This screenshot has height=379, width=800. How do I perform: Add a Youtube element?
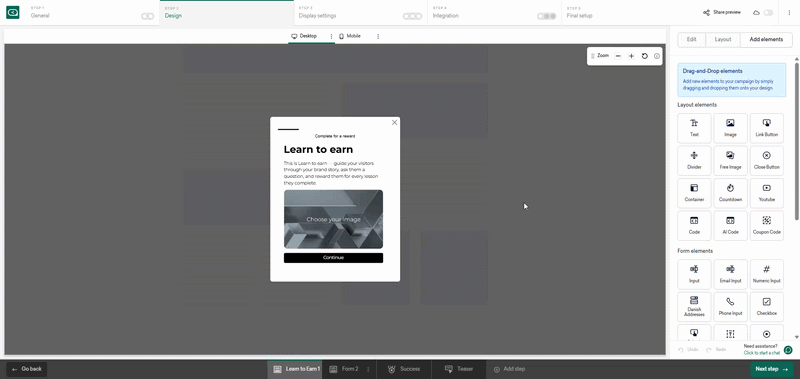pyautogui.click(x=766, y=193)
